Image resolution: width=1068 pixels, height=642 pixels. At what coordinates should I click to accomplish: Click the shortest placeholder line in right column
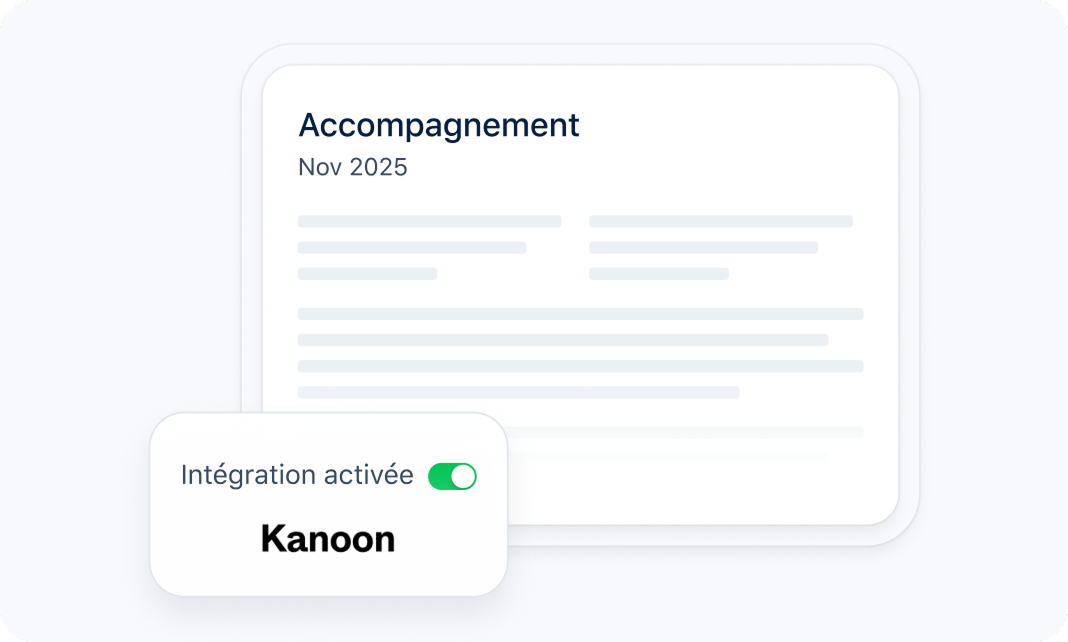pos(659,273)
